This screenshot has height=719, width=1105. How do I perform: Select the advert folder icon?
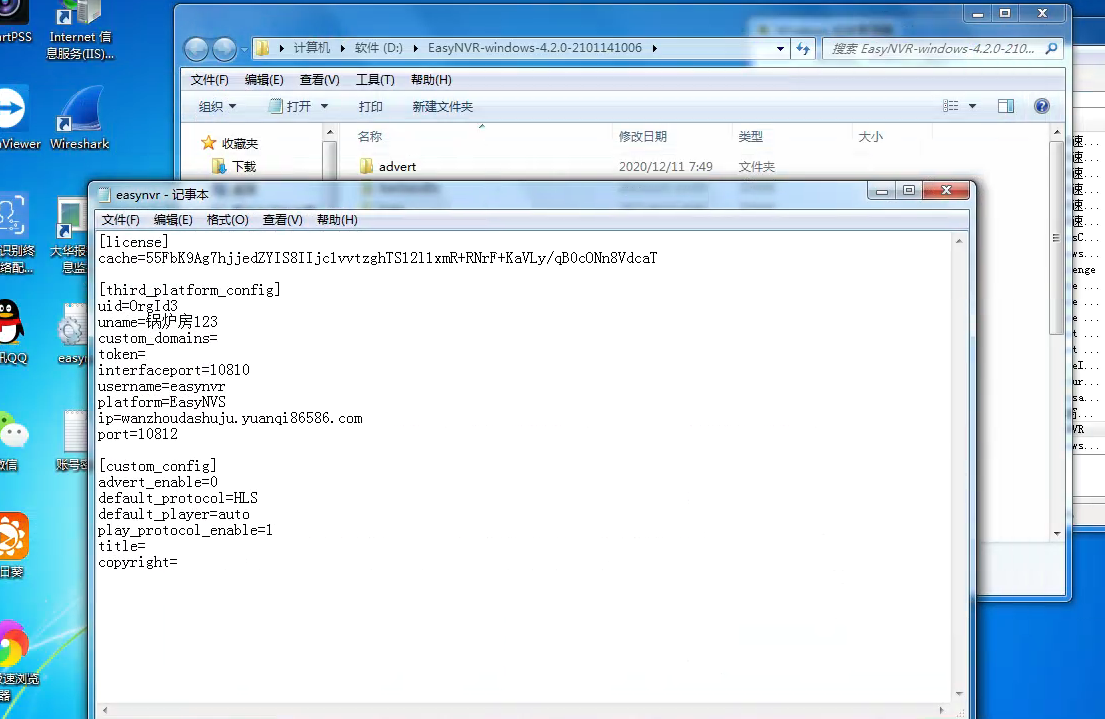click(x=366, y=166)
